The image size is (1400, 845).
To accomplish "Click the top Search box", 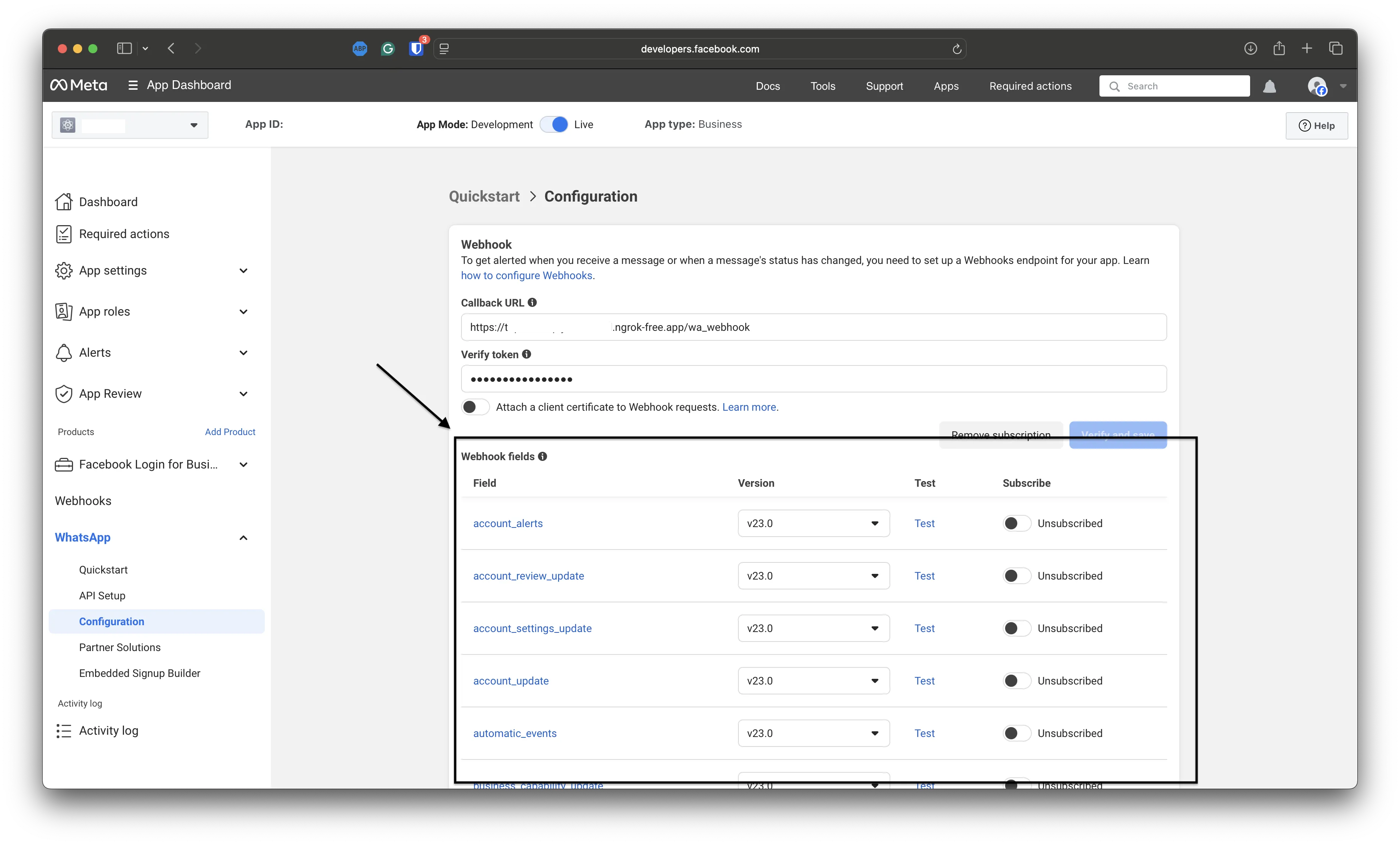I will [x=1174, y=86].
